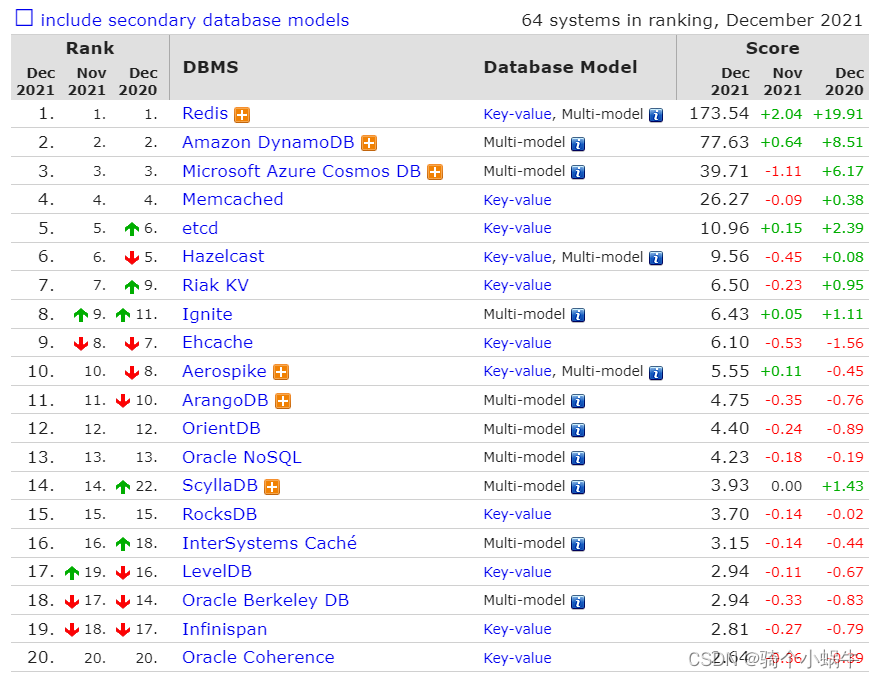875x678 pixels.
Task: Click the Database Model column header
Action: coord(560,67)
